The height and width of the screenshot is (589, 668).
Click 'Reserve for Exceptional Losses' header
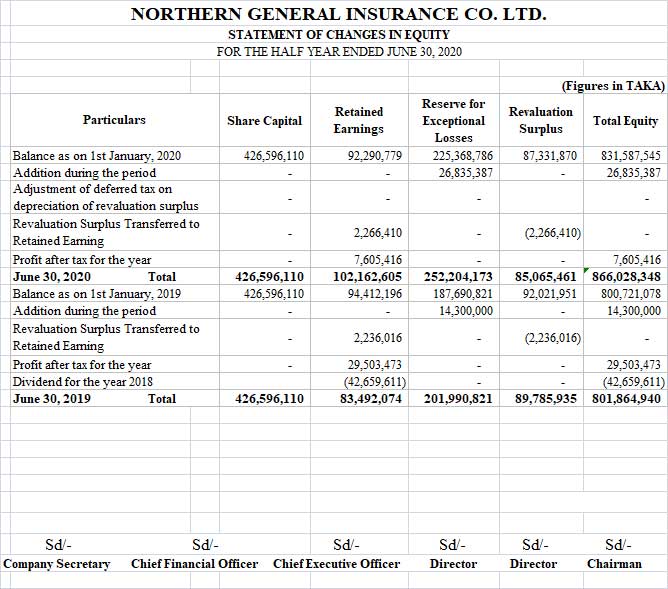pos(453,121)
